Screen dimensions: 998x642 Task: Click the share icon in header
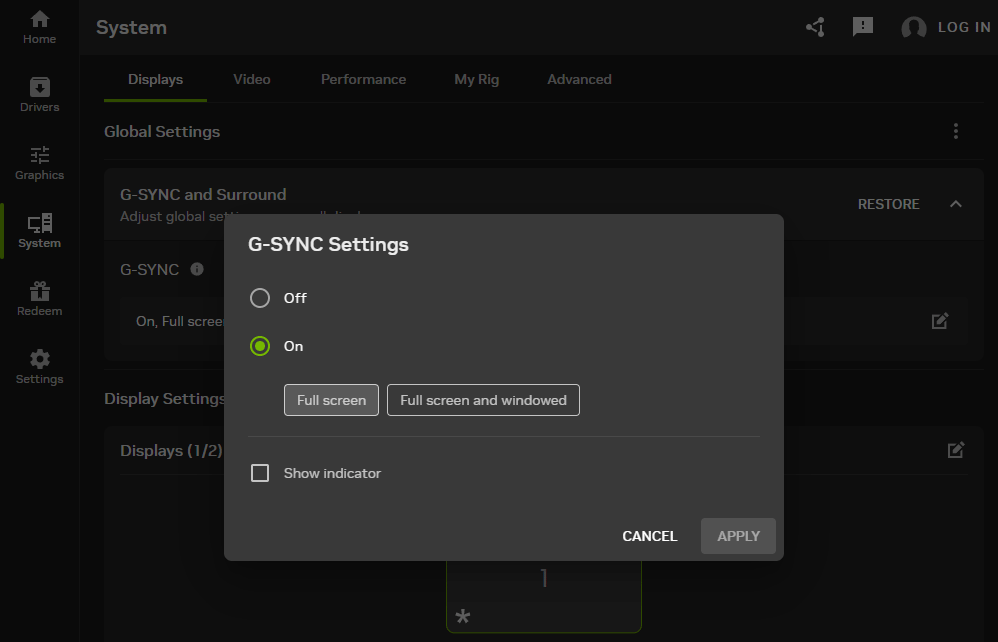click(x=815, y=27)
